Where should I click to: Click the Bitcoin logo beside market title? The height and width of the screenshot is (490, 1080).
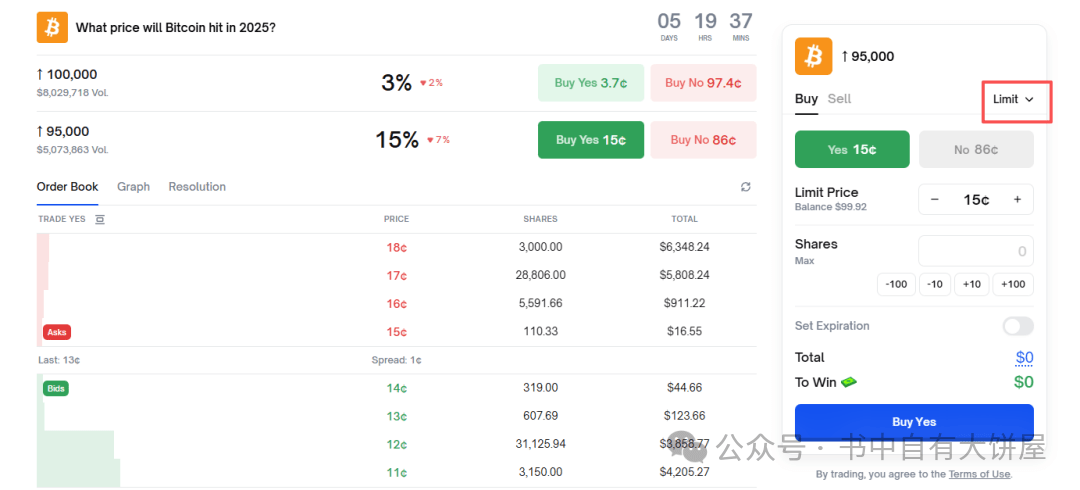coord(52,28)
